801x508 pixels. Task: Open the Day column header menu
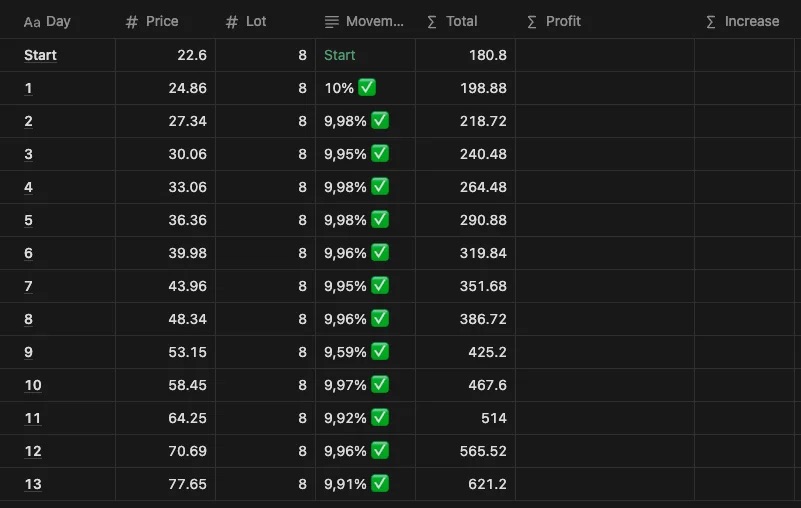click(x=58, y=21)
